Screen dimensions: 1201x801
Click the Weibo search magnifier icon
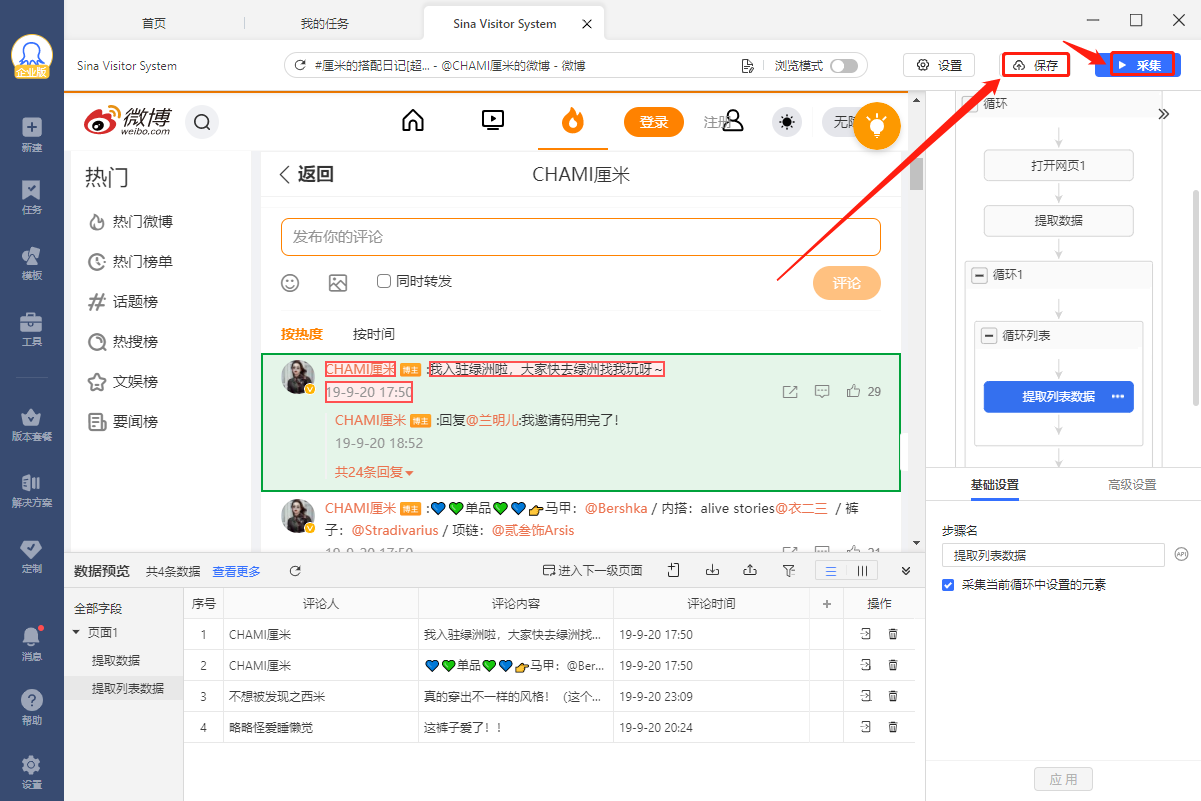[x=202, y=122]
